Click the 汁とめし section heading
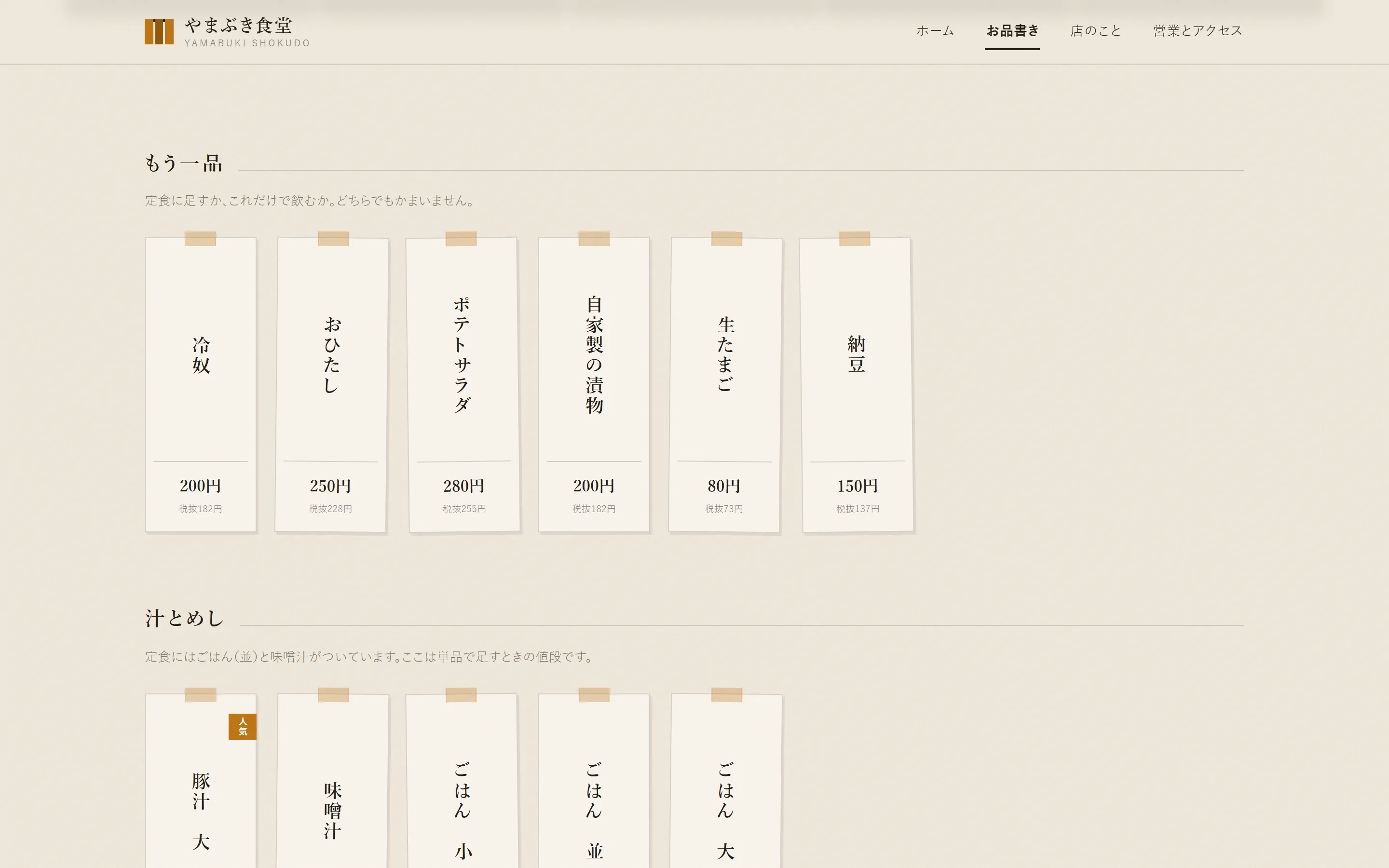 click(184, 619)
